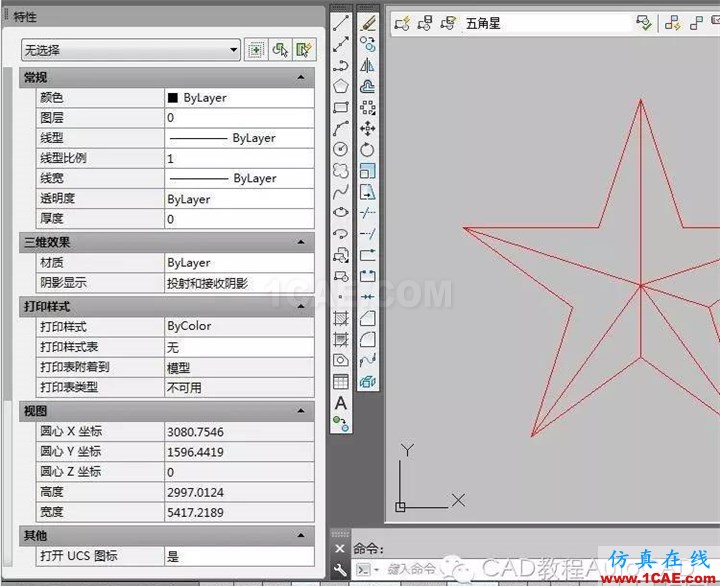This screenshot has width=720, height=586.
Task: Click the 线宽 ByLayer value field
Action: click(239, 178)
